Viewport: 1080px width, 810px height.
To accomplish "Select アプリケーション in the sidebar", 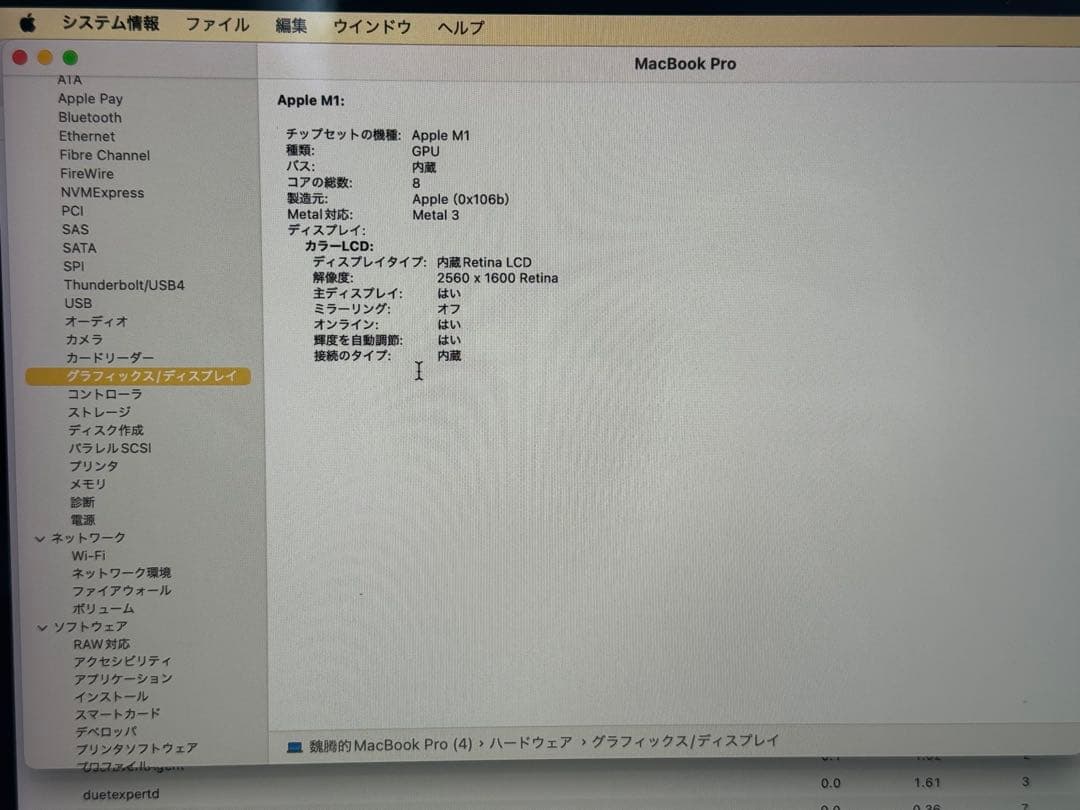I will [x=123, y=678].
